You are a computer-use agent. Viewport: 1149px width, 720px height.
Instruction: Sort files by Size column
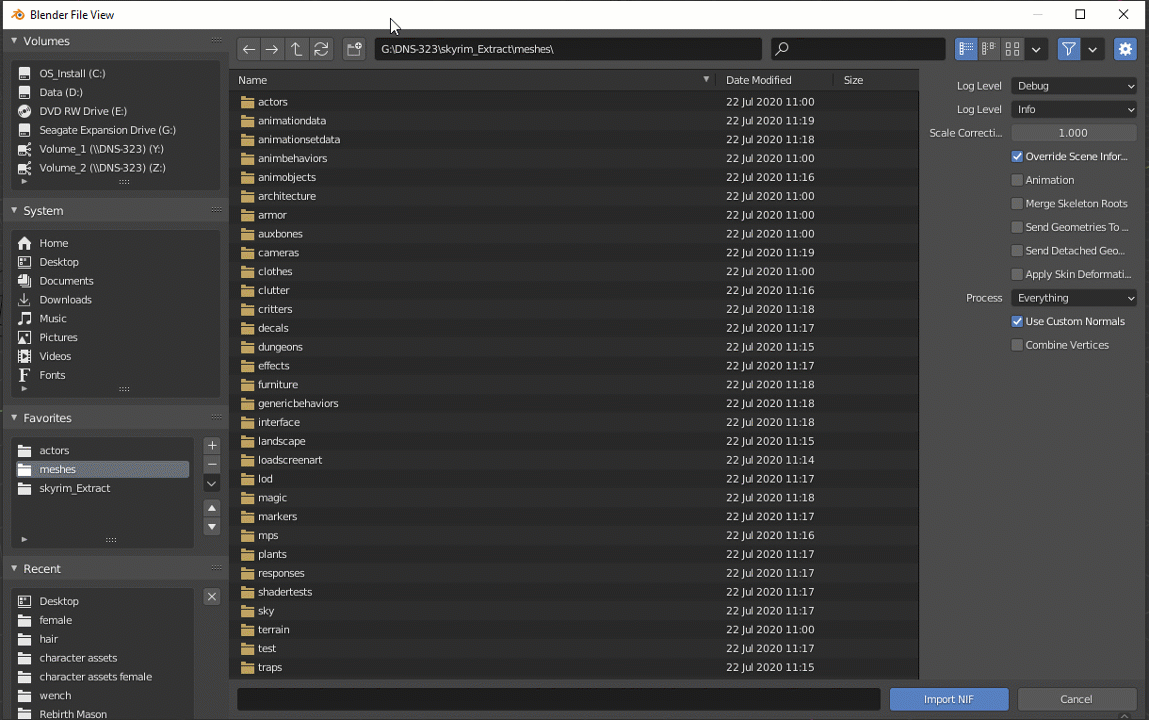tap(875, 80)
